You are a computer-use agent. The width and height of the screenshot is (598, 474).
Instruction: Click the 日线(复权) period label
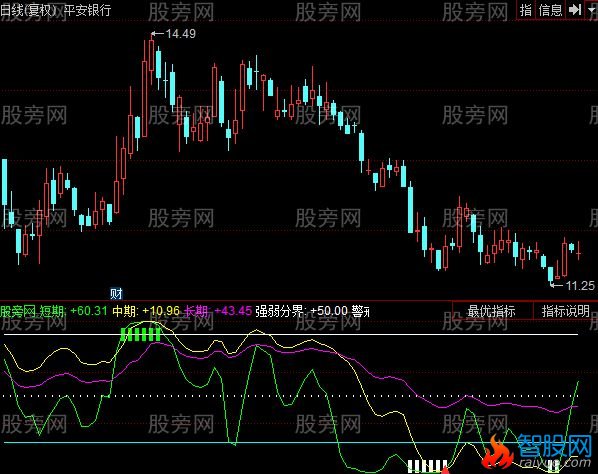point(29,10)
